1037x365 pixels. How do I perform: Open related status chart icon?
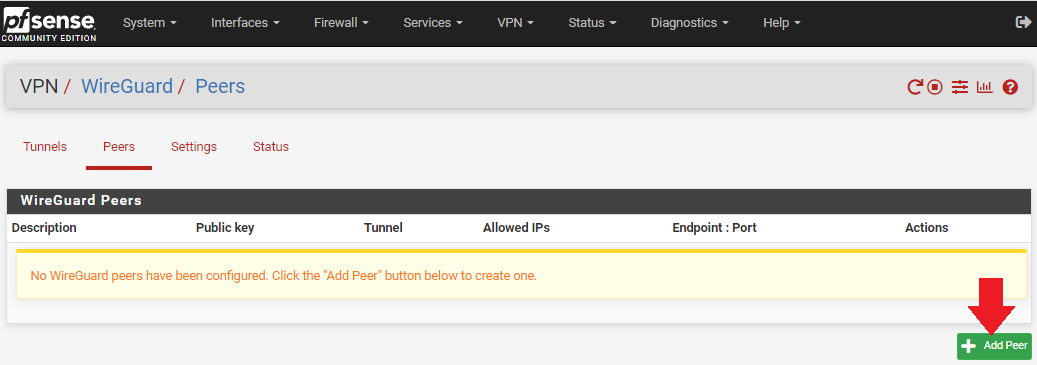(x=985, y=87)
